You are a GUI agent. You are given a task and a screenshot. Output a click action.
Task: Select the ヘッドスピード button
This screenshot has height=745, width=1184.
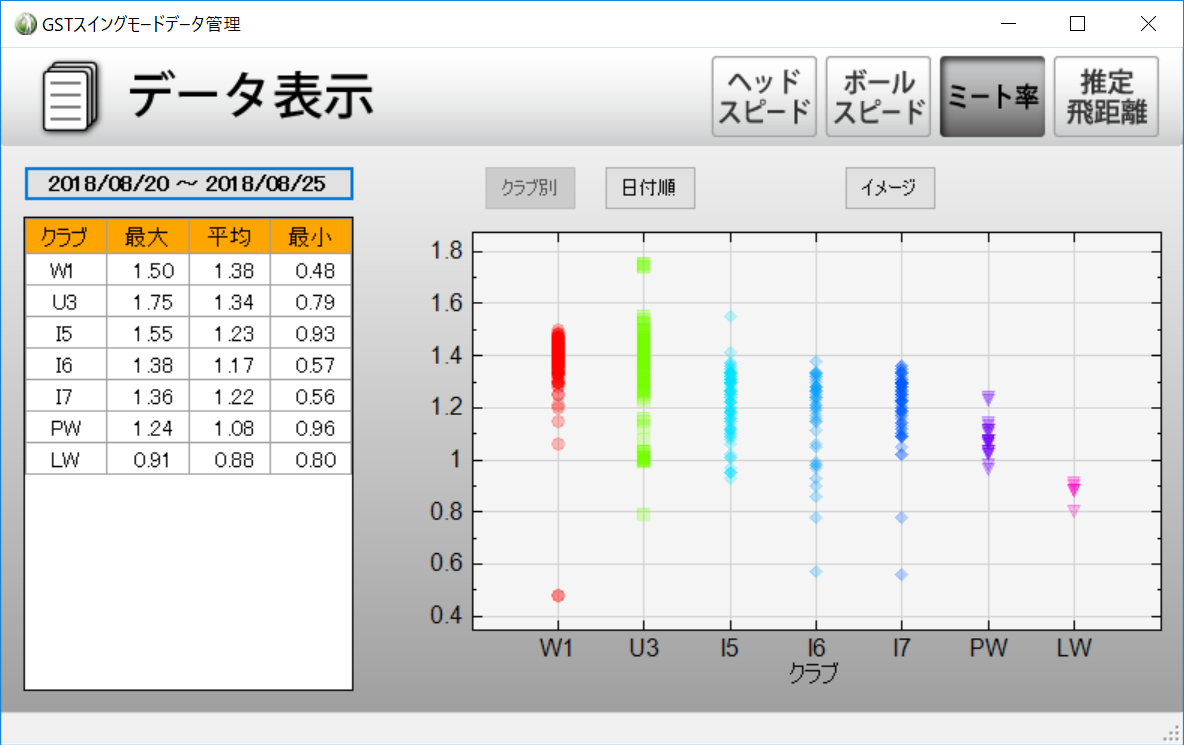click(x=764, y=97)
